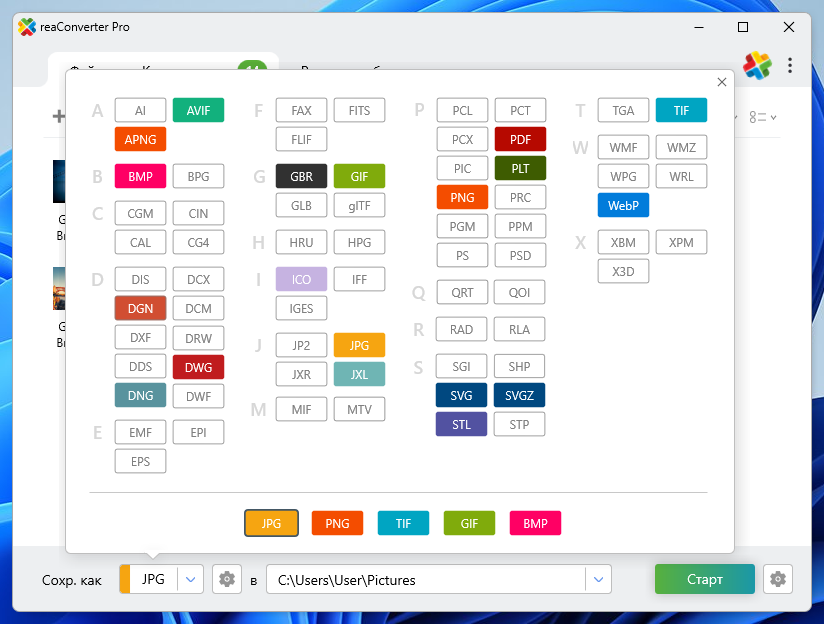Pick the STL format button

[x=461, y=424]
